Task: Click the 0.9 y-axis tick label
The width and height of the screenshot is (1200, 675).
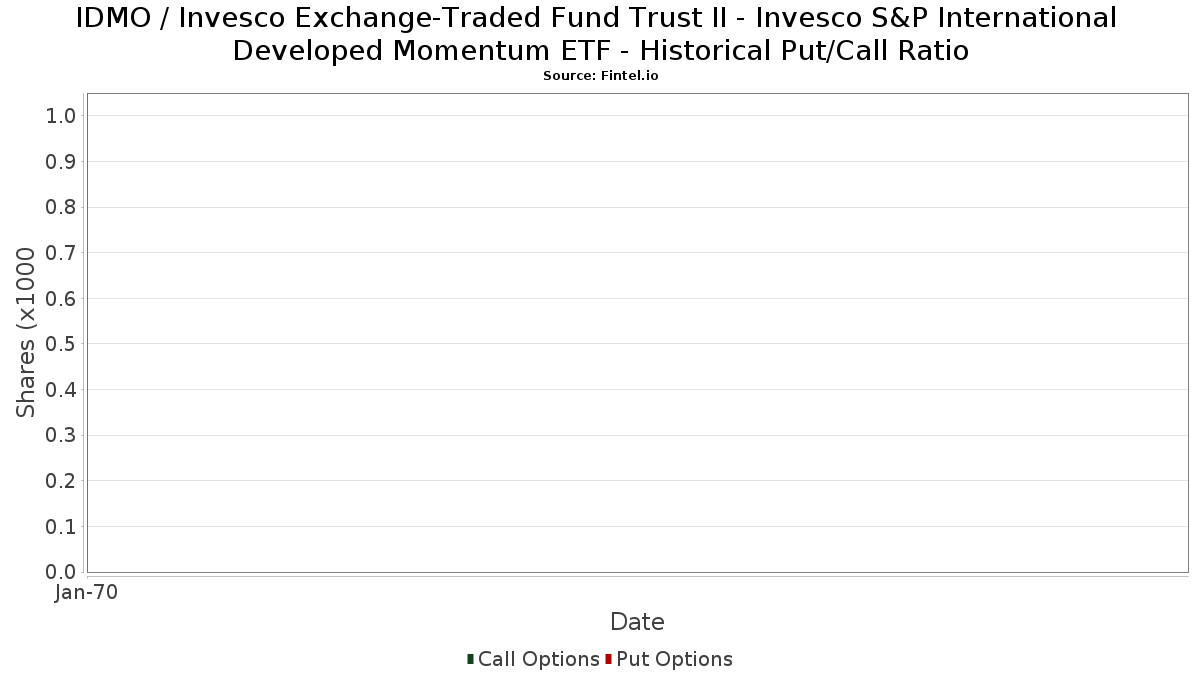Action: click(61, 162)
